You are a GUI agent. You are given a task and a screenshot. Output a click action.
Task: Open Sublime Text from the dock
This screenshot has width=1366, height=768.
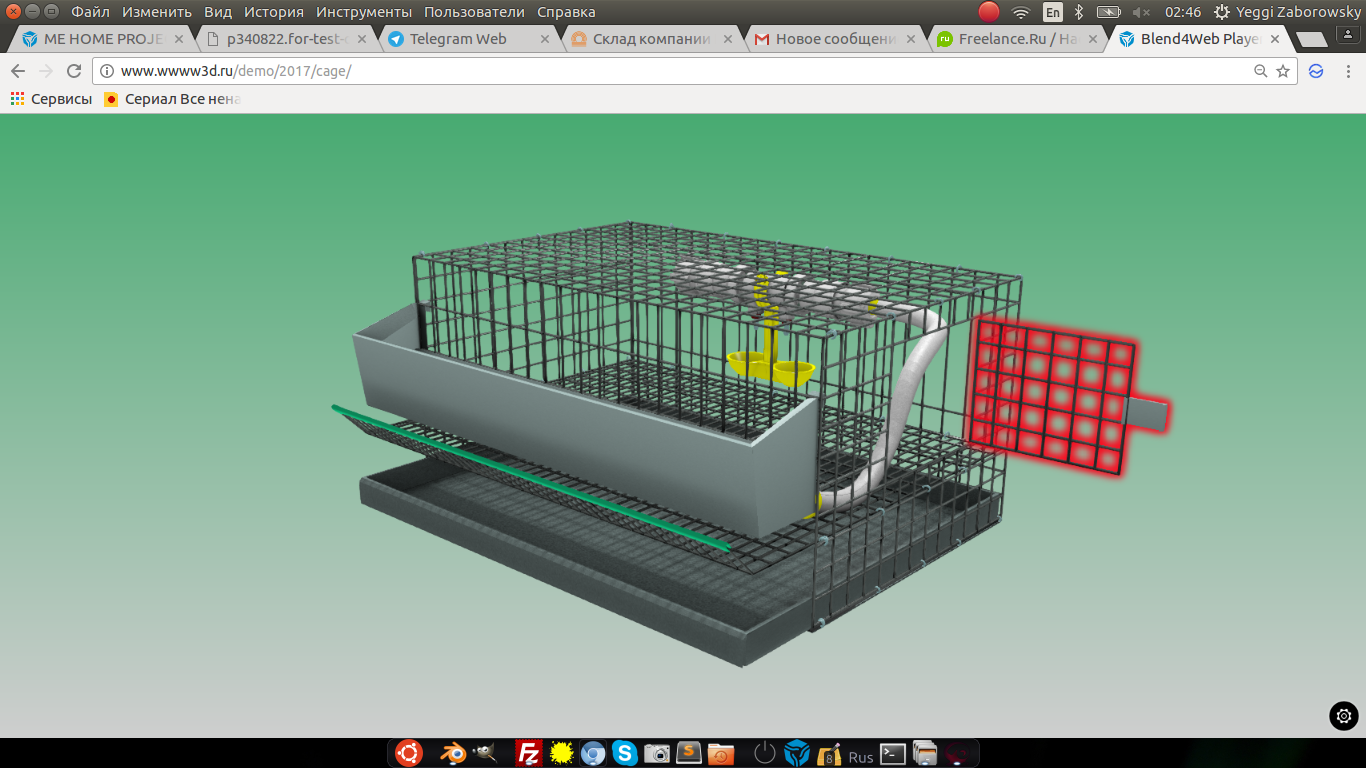(689, 753)
